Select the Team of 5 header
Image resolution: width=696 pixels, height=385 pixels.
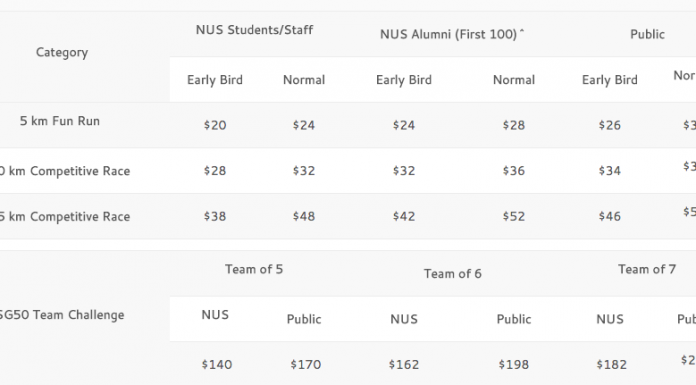click(254, 269)
